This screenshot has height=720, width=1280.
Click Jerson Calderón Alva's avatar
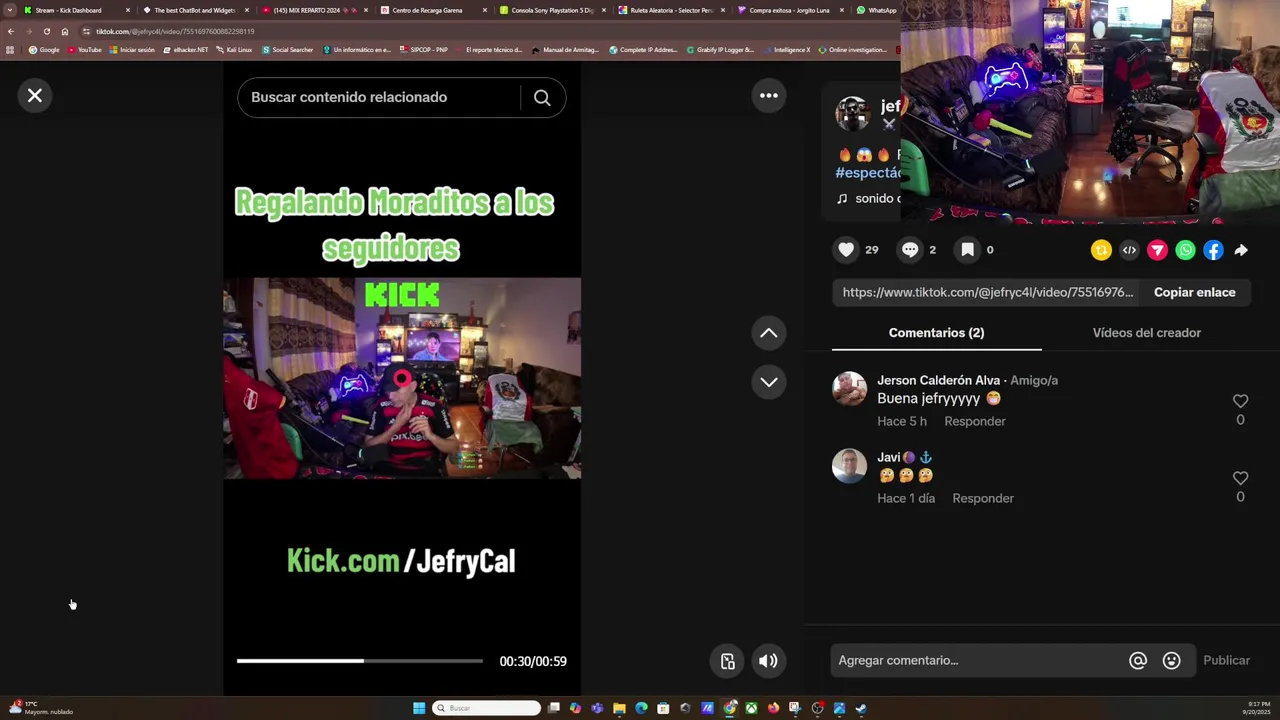pyautogui.click(x=849, y=389)
